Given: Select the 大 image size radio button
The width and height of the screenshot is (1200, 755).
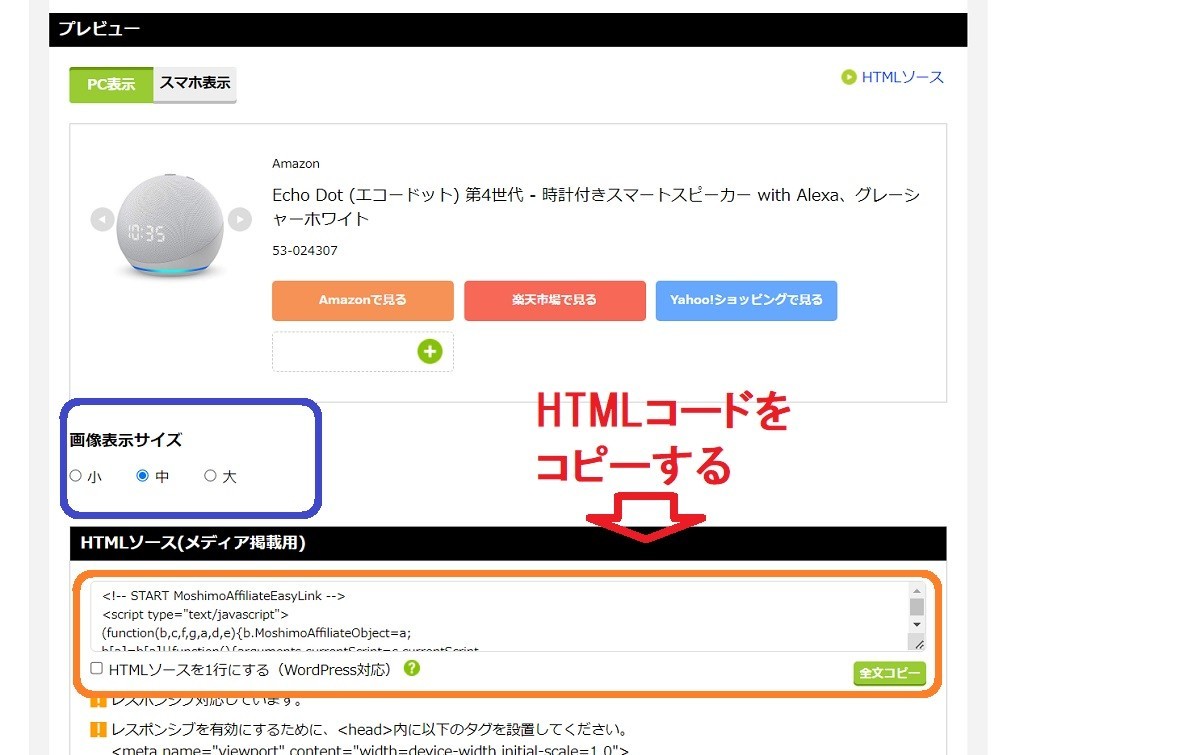Looking at the screenshot, I should click(210, 475).
